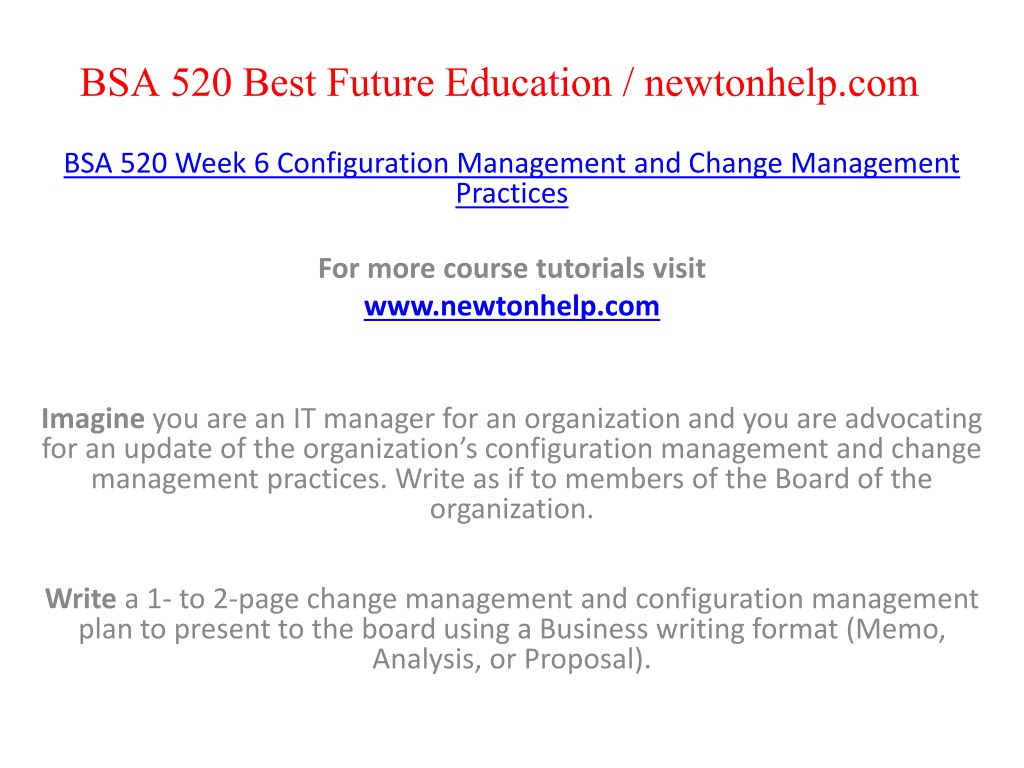
Task: Click the bold word 'Imagine'
Action: pos(93,419)
